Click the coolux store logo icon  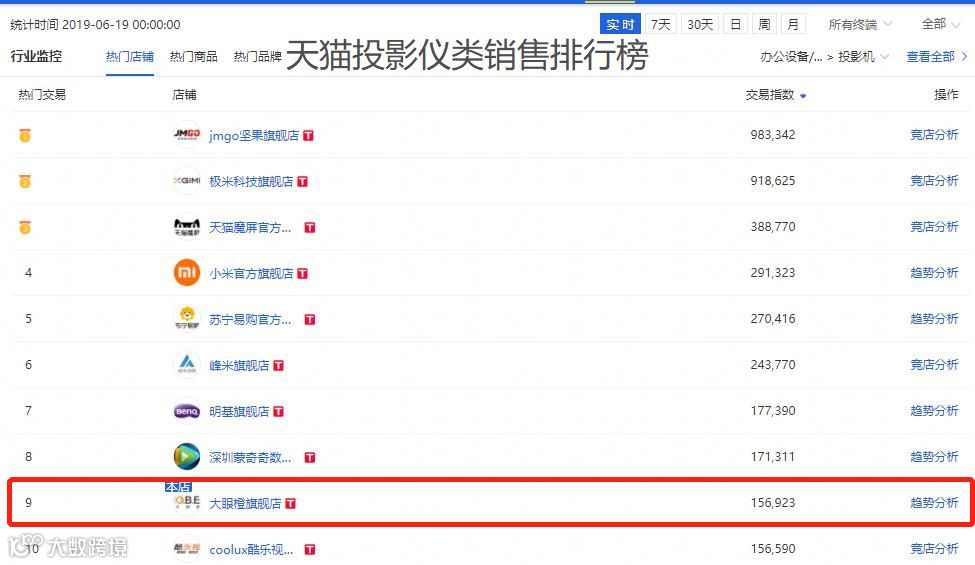187,549
